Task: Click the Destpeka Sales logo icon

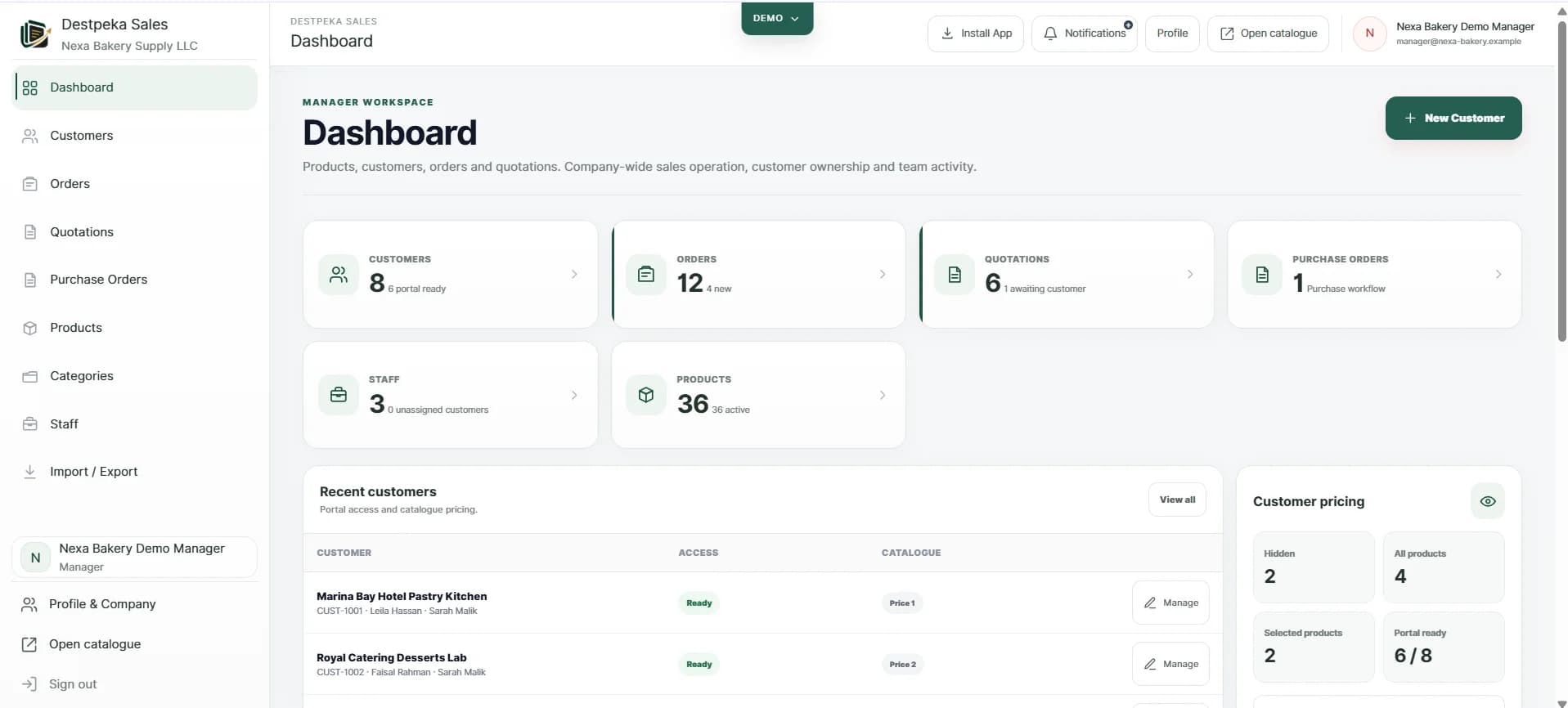Action: pos(35,34)
